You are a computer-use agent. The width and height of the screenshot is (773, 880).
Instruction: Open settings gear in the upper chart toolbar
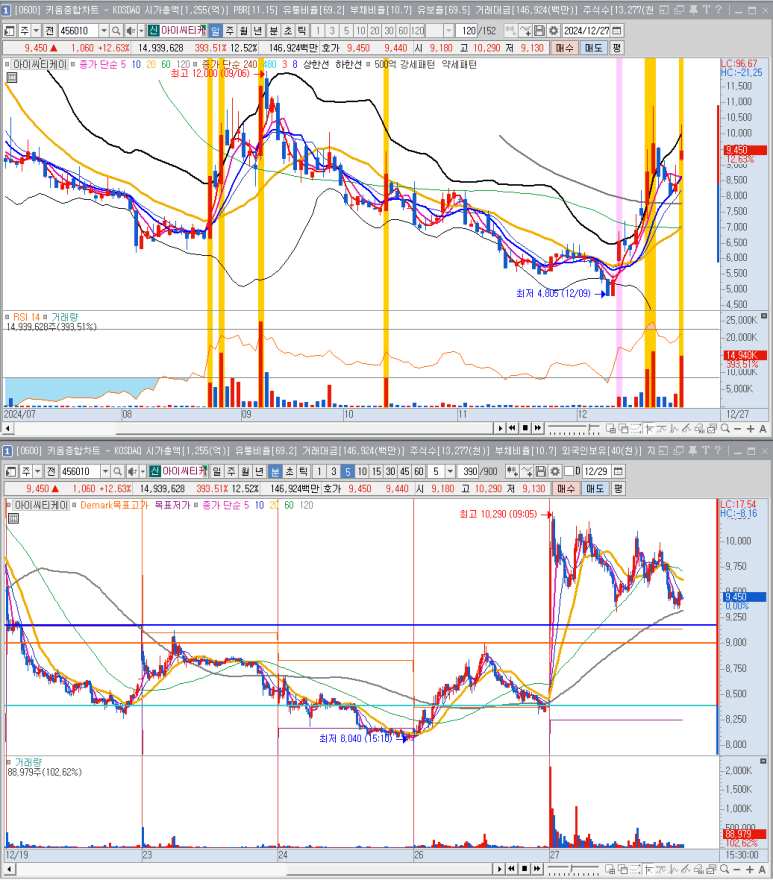554,31
